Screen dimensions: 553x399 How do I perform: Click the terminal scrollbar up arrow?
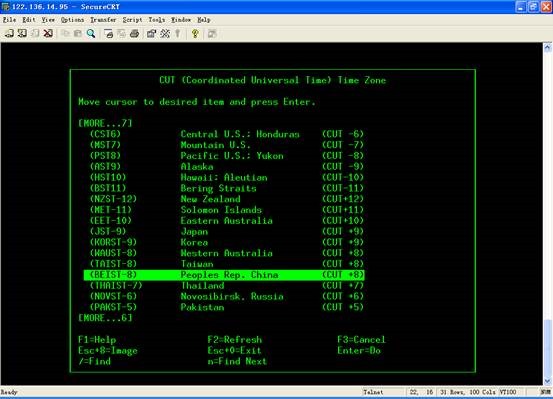click(547, 48)
